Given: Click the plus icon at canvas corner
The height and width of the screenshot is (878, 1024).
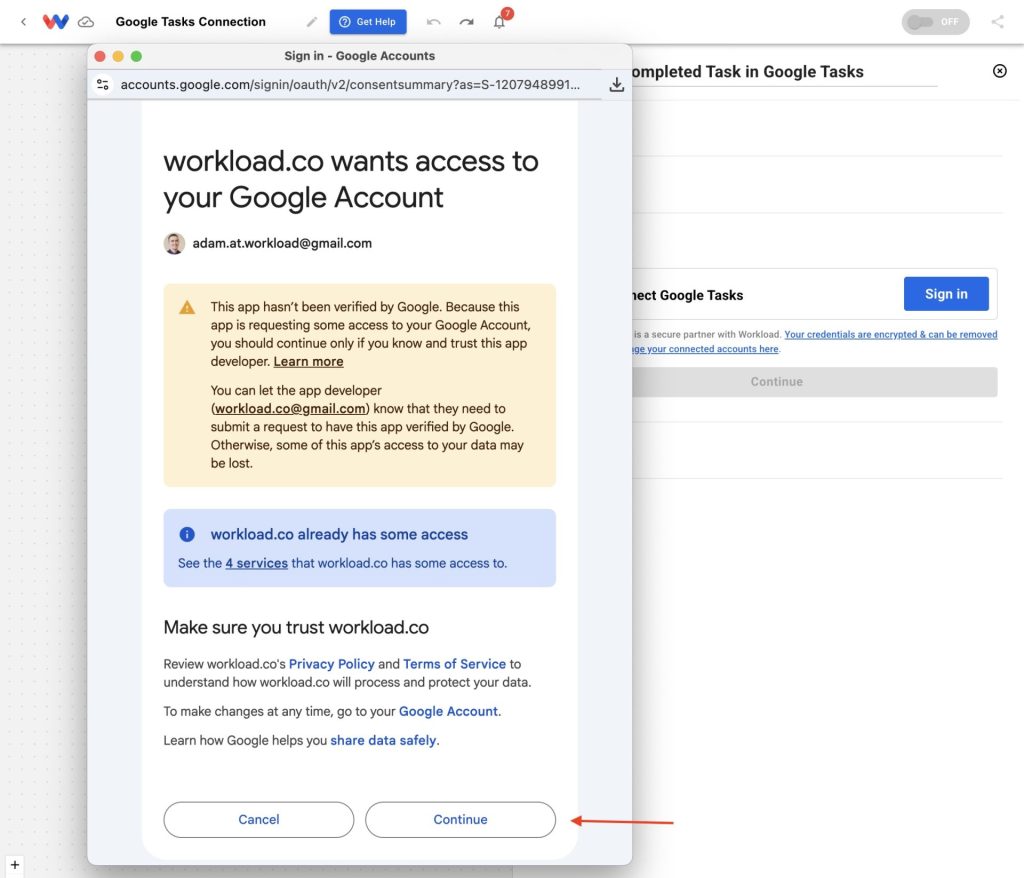Looking at the screenshot, I should pyautogui.click(x=14, y=865).
